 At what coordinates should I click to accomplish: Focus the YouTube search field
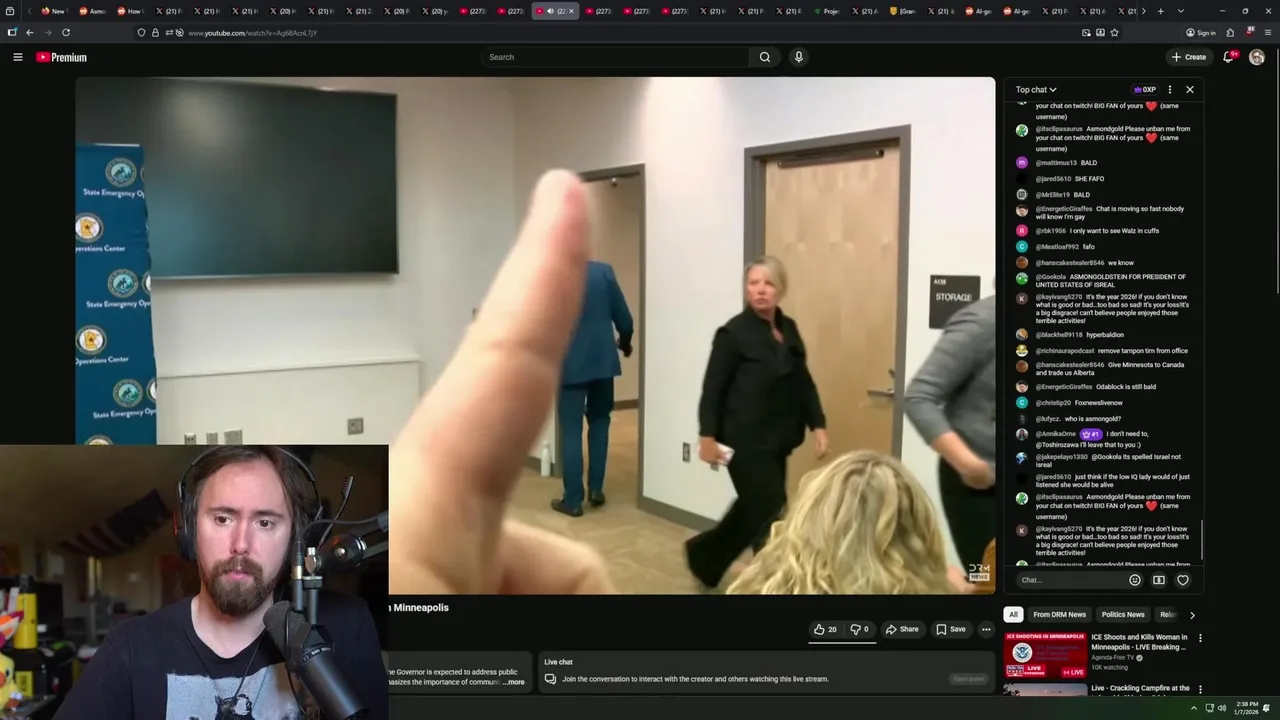(615, 57)
